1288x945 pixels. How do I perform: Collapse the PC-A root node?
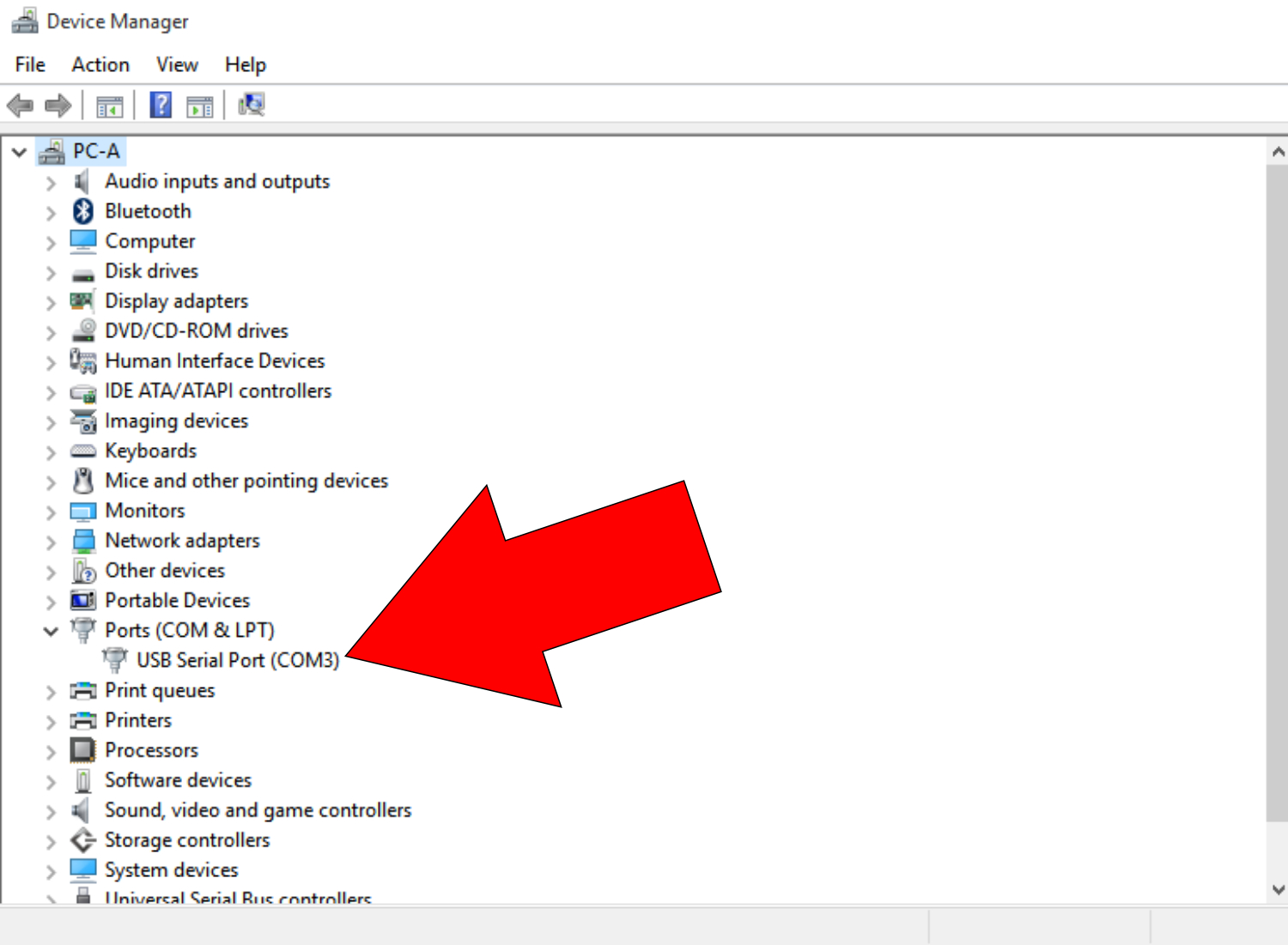pos(19,152)
